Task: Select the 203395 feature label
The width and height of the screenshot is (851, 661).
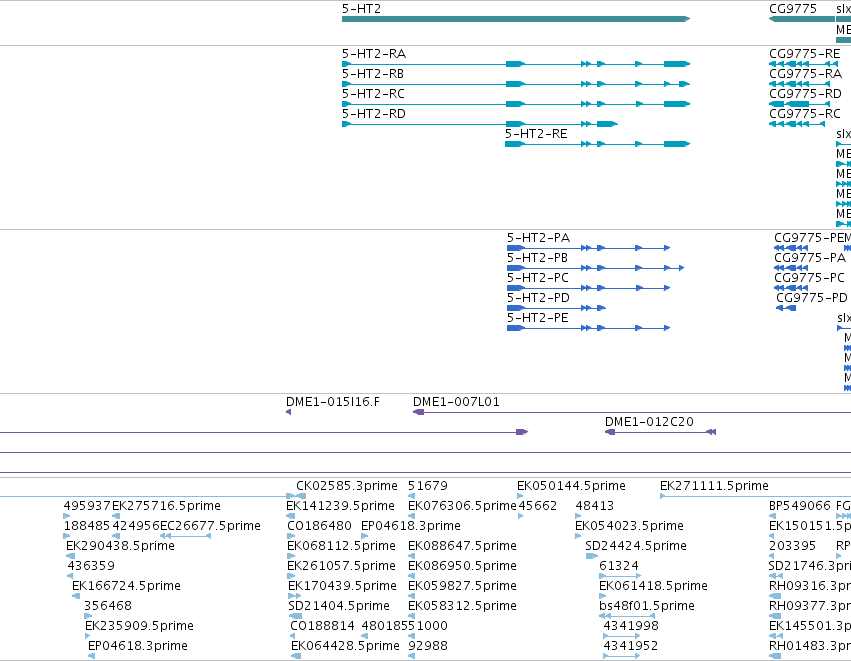Action: pyautogui.click(x=792, y=546)
